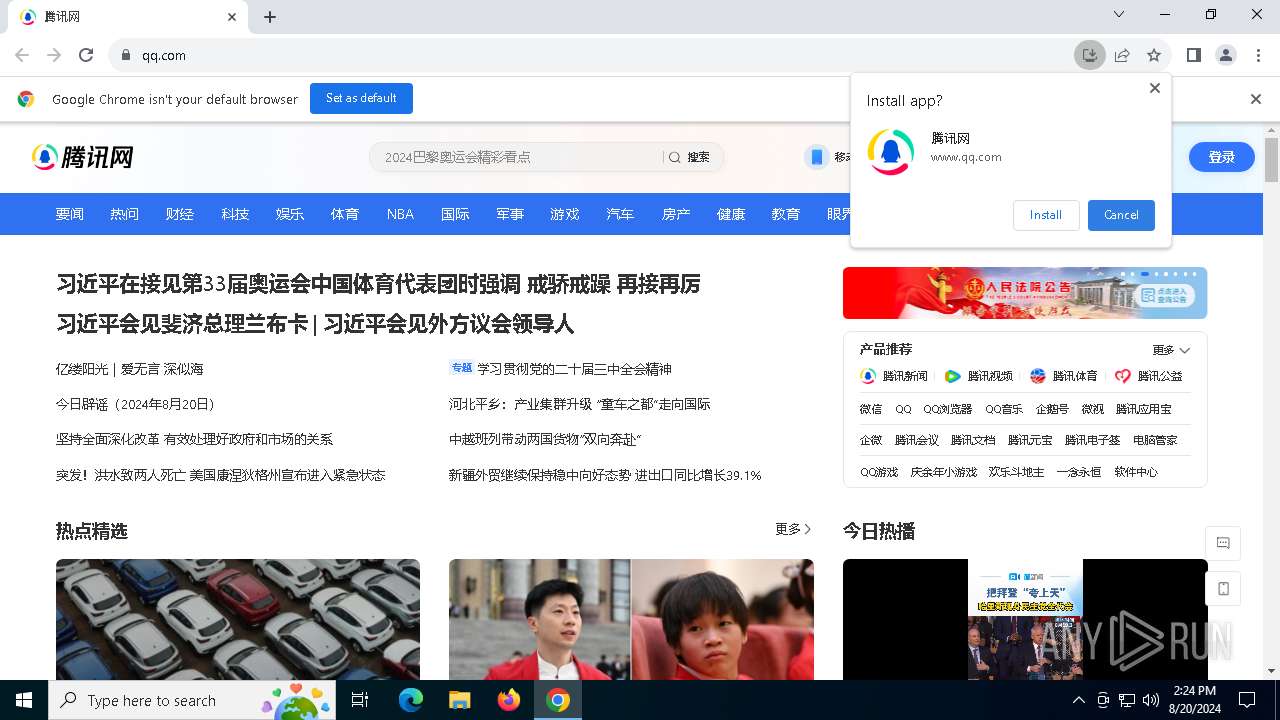Close the Install app popup
The width and height of the screenshot is (1280, 720).
1154,88
